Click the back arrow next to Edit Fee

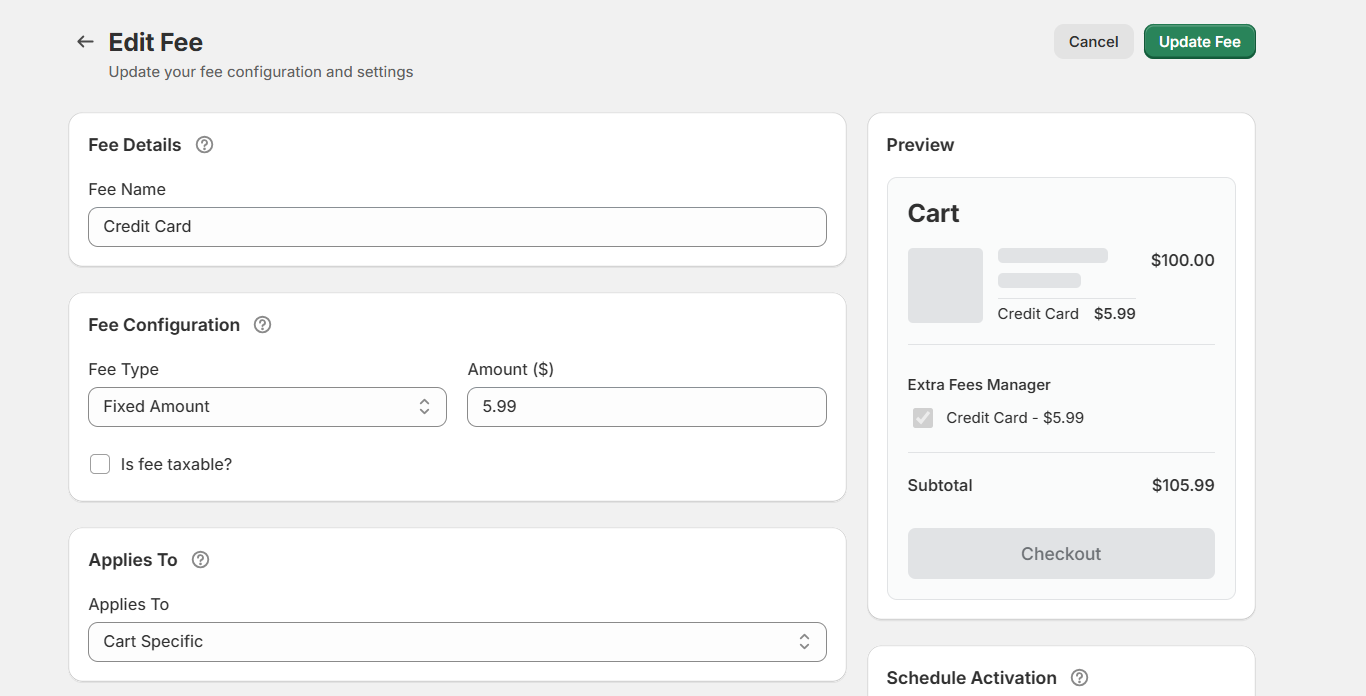[85, 41]
